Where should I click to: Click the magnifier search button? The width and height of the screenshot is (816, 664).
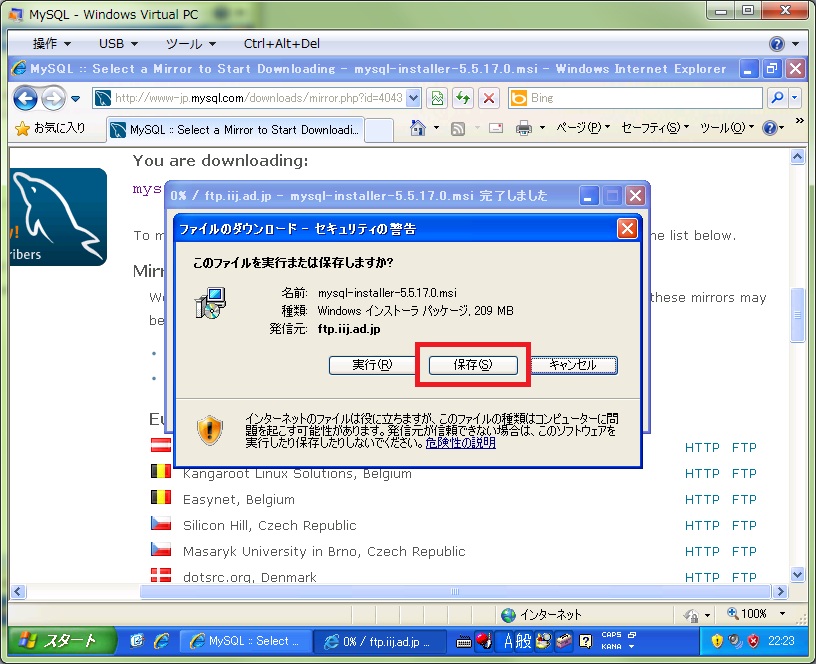777,98
